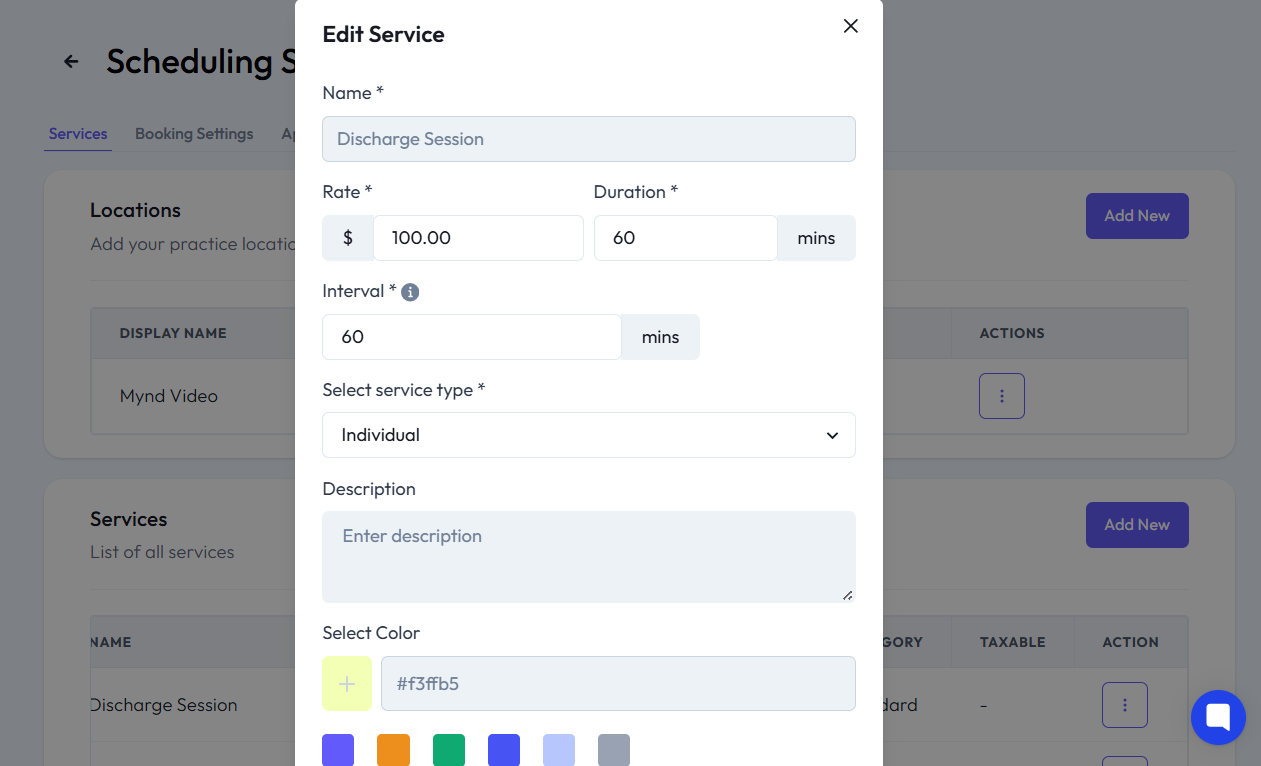The width and height of the screenshot is (1261, 766).
Task: Click the Interval info icon
Action: coord(410,292)
